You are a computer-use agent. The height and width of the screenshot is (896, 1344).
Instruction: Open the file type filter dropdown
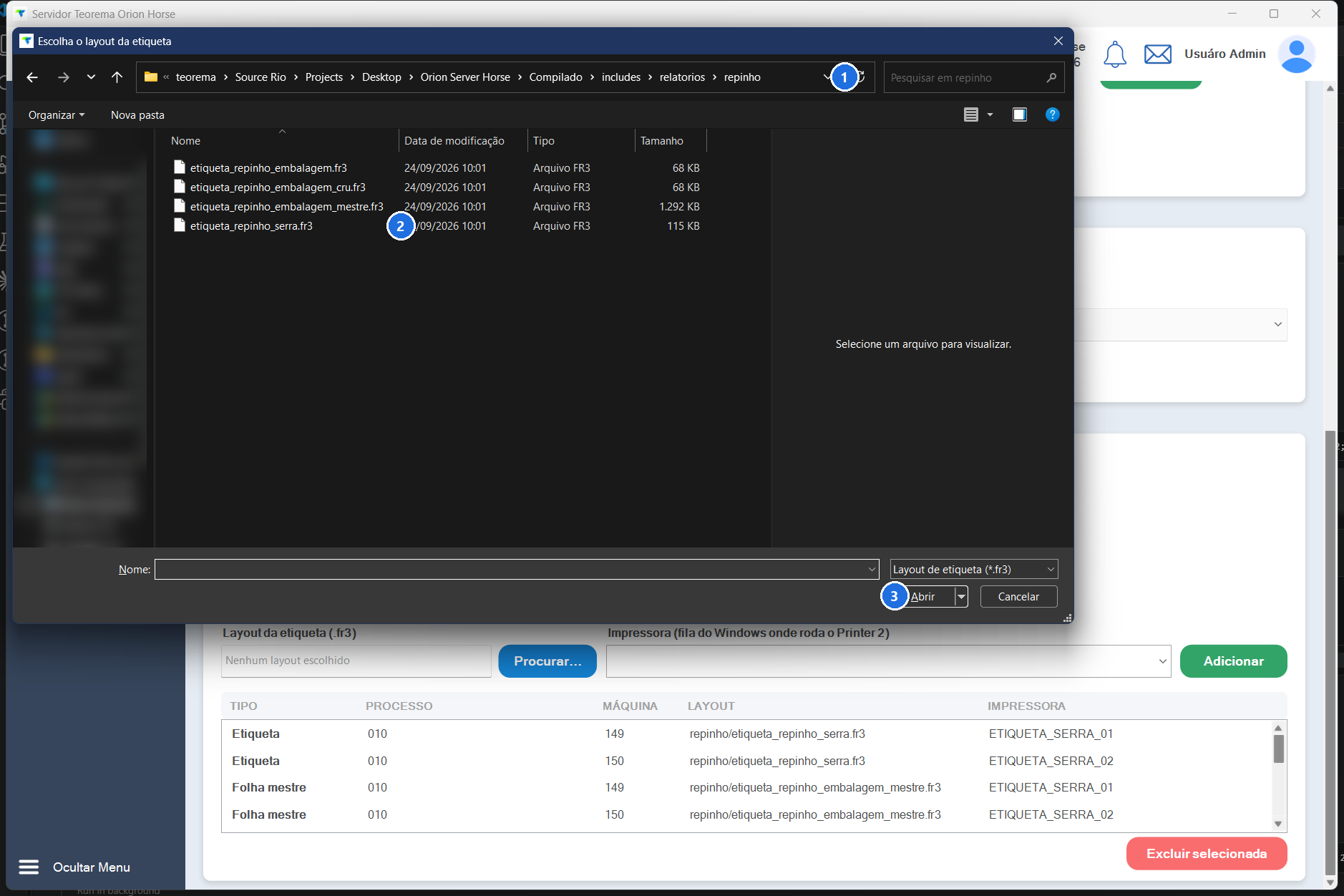[974, 570]
